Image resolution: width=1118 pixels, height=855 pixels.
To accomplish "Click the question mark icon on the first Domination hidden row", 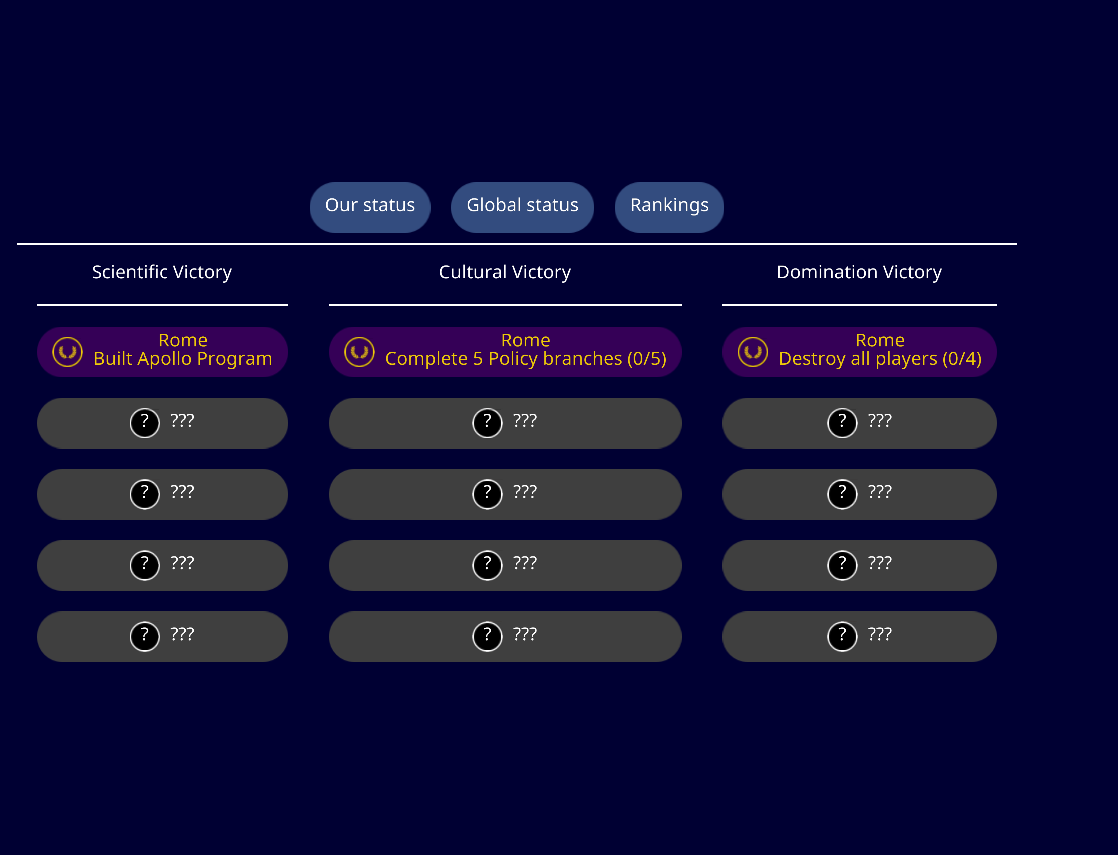I will click(x=841, y=422).
